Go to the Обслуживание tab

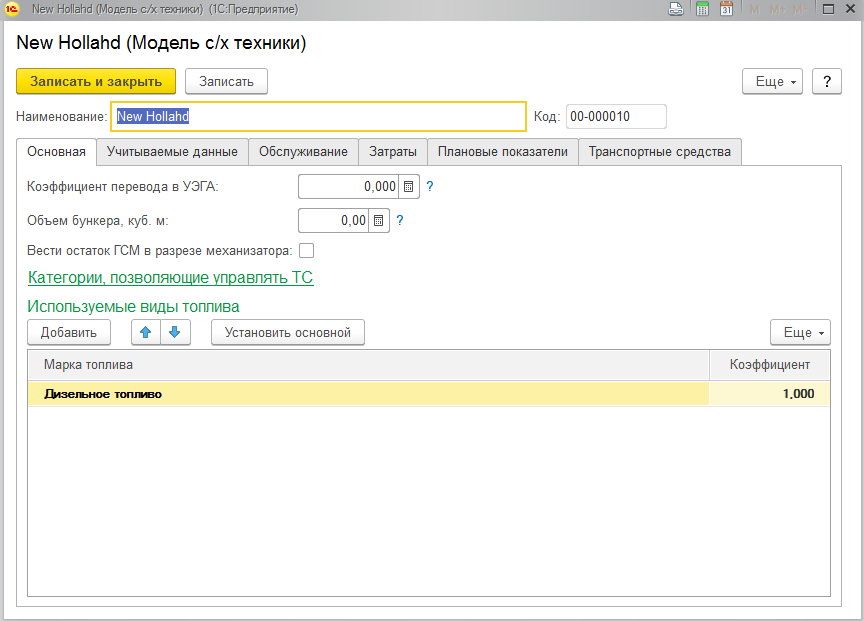coord(304,152)
